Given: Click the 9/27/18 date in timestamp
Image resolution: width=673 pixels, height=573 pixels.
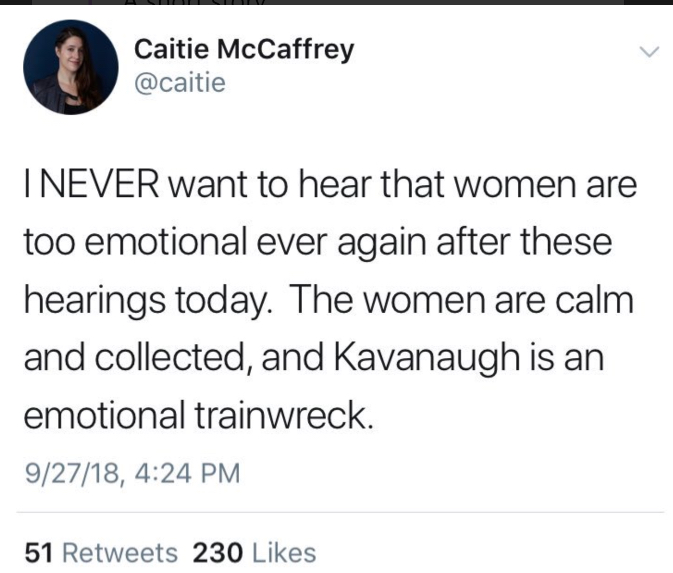Looking at the screenshot, I should point(64,471).
